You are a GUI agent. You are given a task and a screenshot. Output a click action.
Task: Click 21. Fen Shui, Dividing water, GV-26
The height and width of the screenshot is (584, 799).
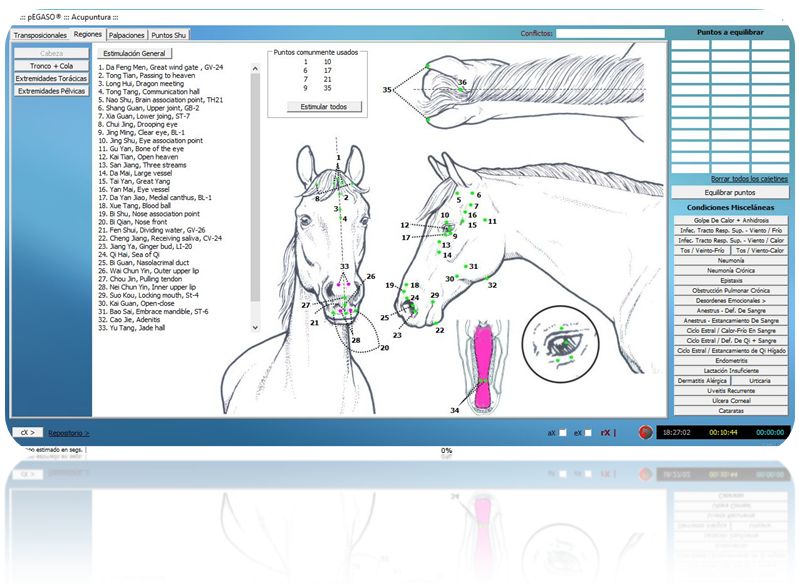click(x=152, y=230)
